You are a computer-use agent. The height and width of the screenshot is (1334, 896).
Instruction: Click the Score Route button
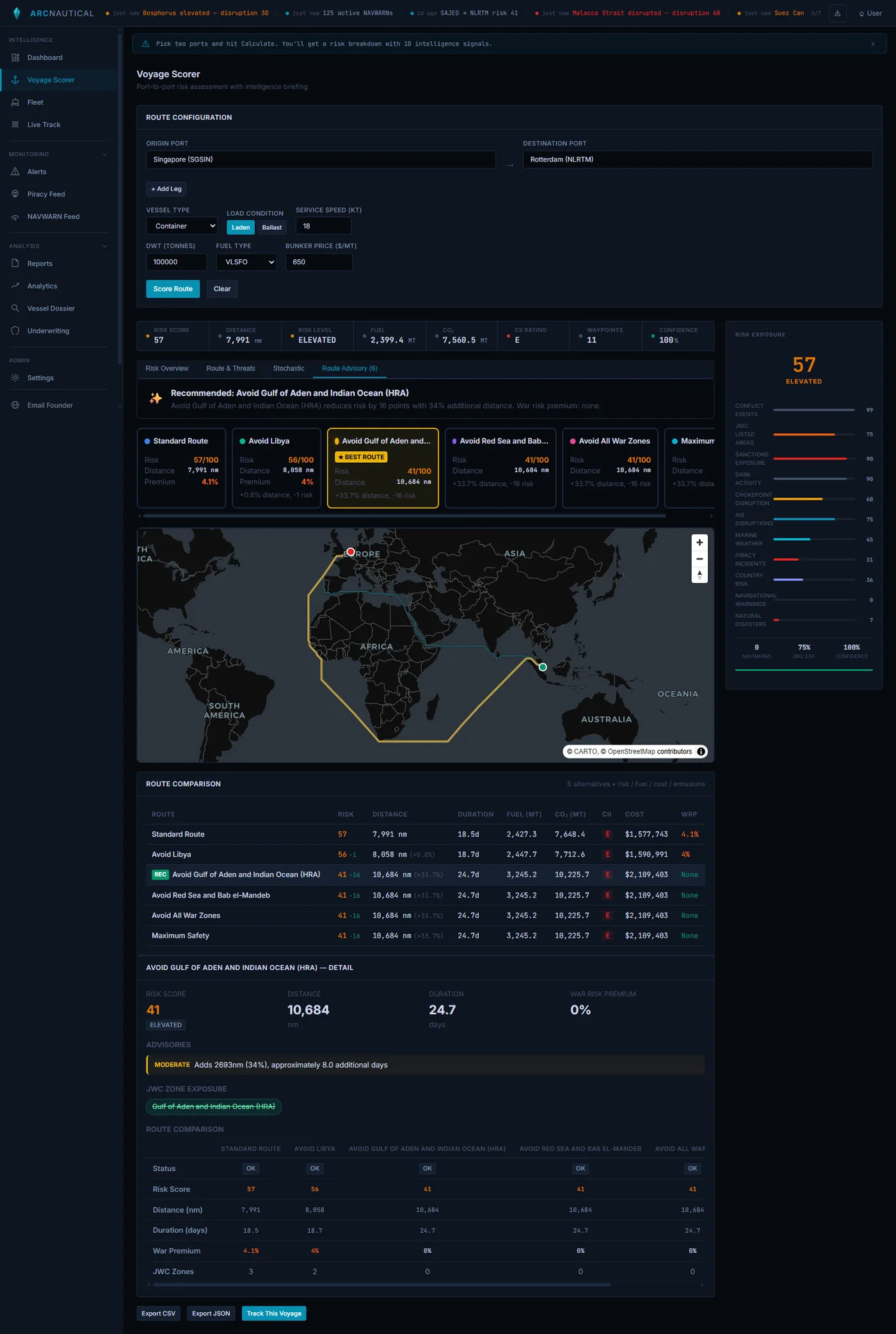coord(173,289)
